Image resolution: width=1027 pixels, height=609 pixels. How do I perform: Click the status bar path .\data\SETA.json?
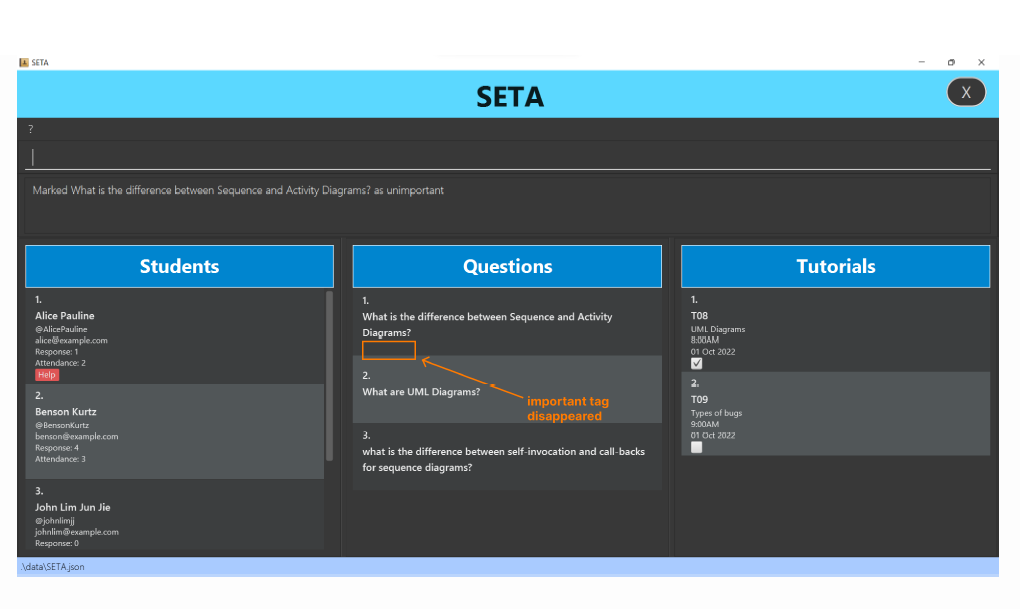coord(52,567)
